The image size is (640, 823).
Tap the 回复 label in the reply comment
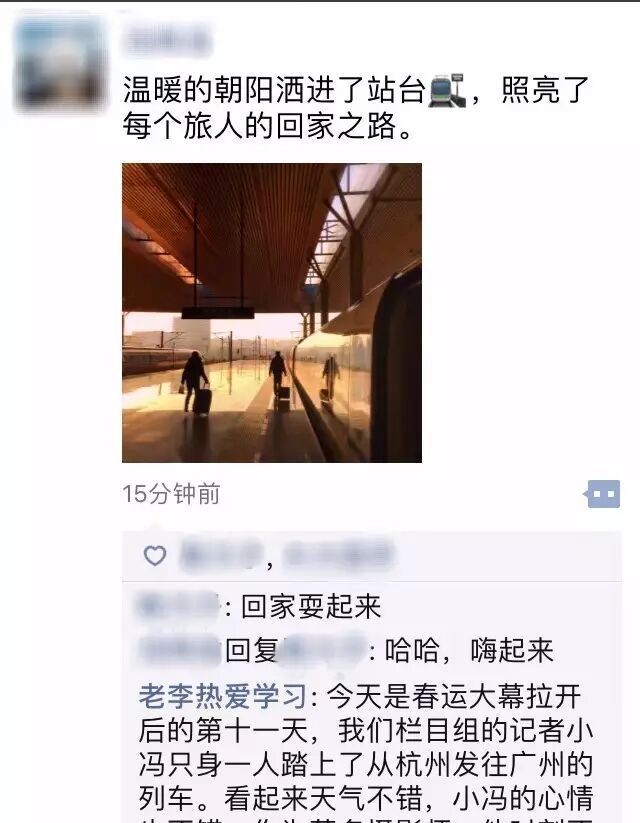[x=251, y=651]
